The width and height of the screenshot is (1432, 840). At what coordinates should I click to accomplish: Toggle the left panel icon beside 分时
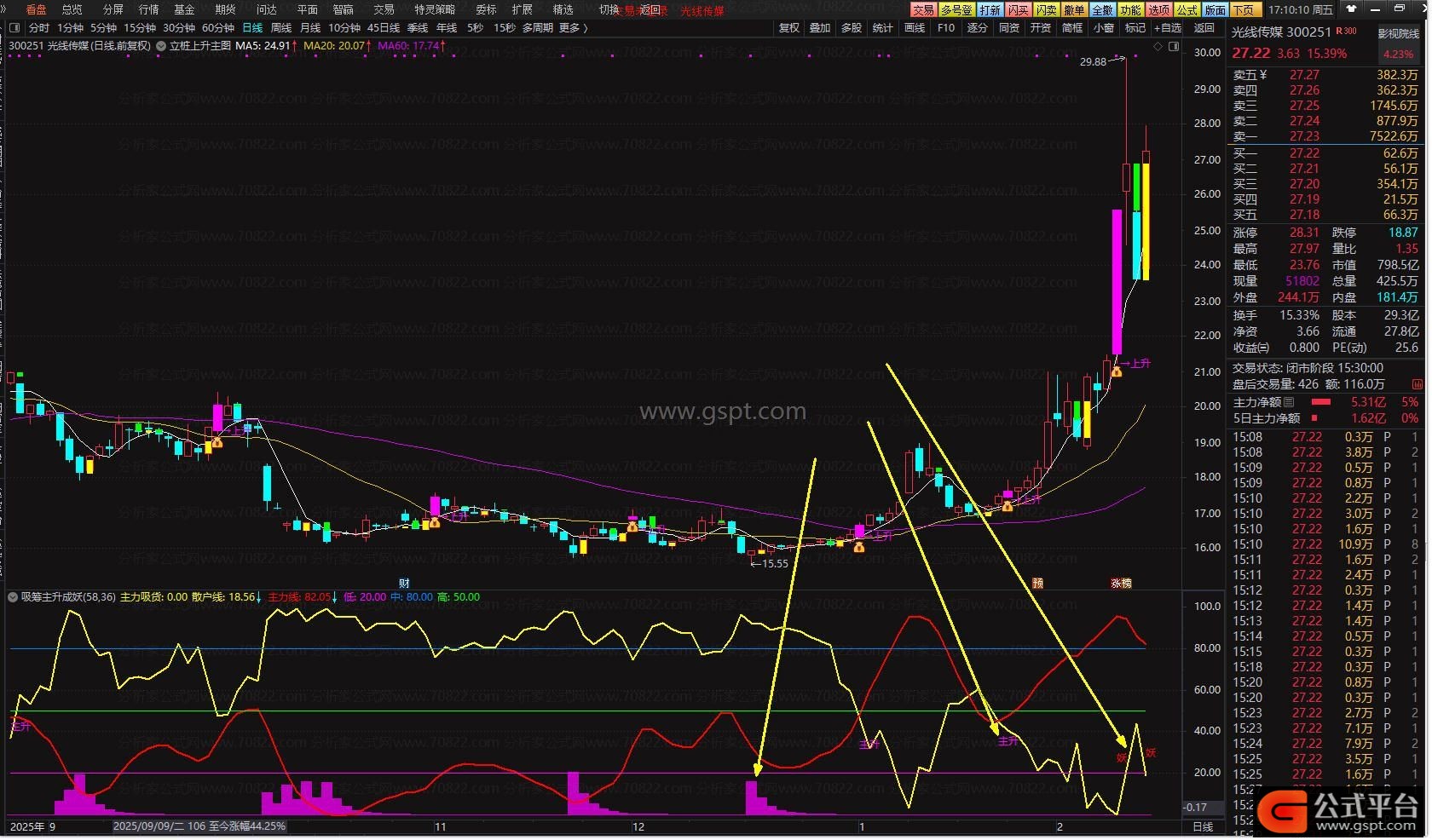pyautogui.click(x=14, y=28)
